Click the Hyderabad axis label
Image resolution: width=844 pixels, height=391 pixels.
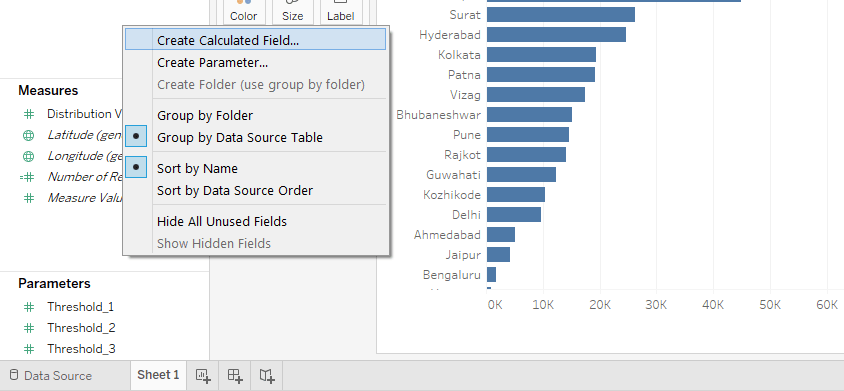[x=450, y=34]
